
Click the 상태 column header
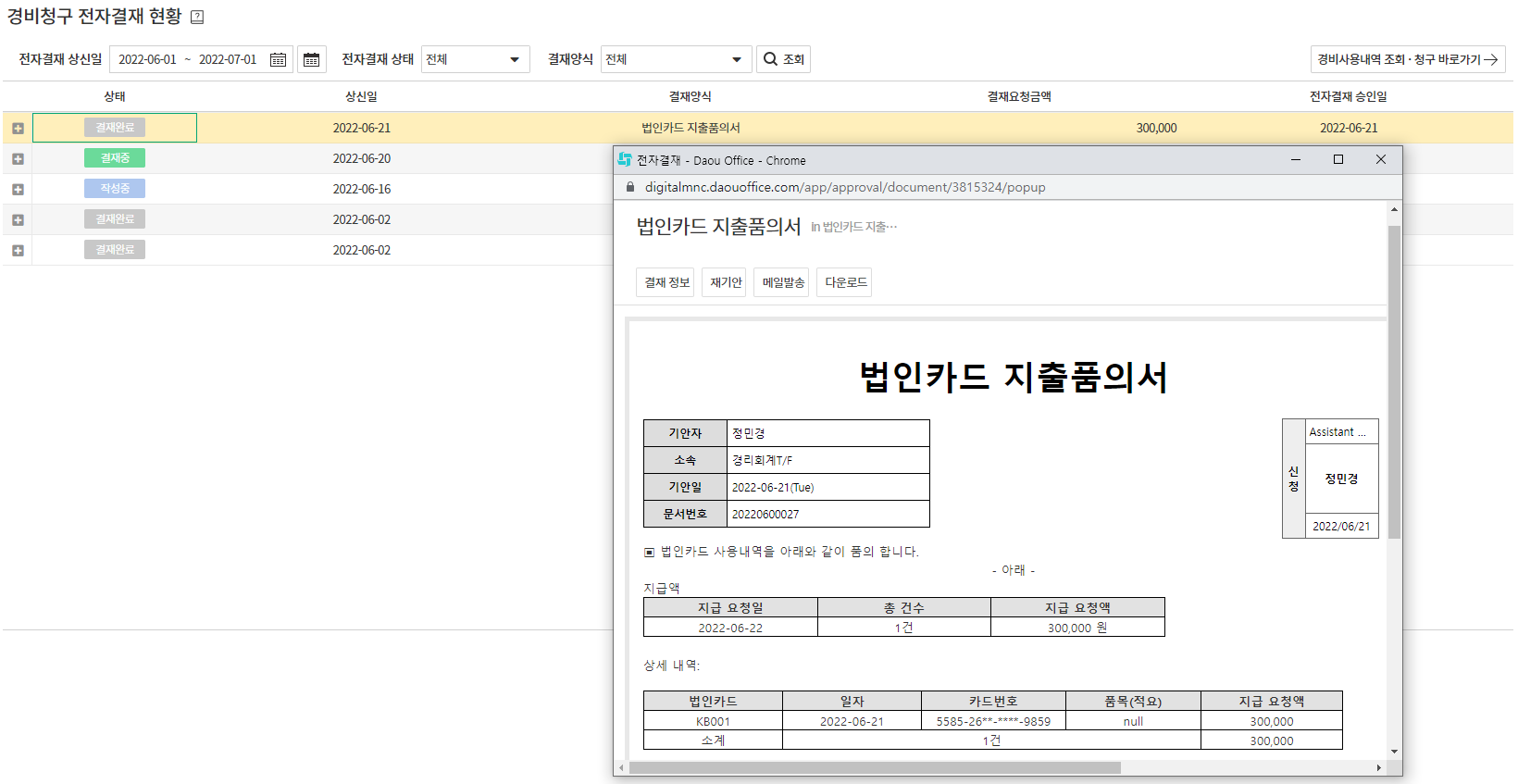point(115,96)
